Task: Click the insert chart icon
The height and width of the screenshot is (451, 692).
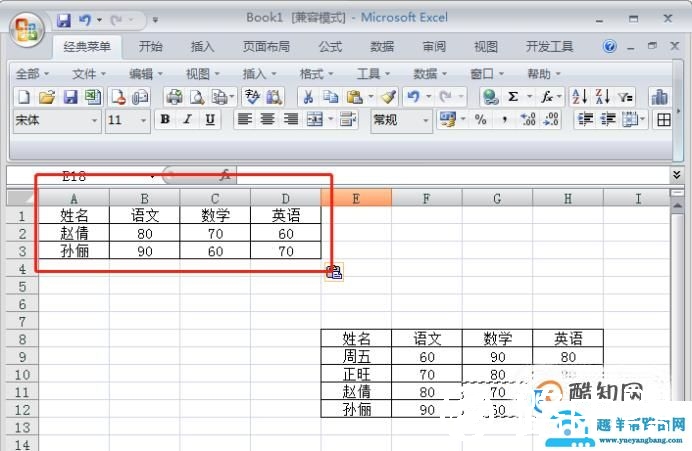Action: tap(659, 97)
